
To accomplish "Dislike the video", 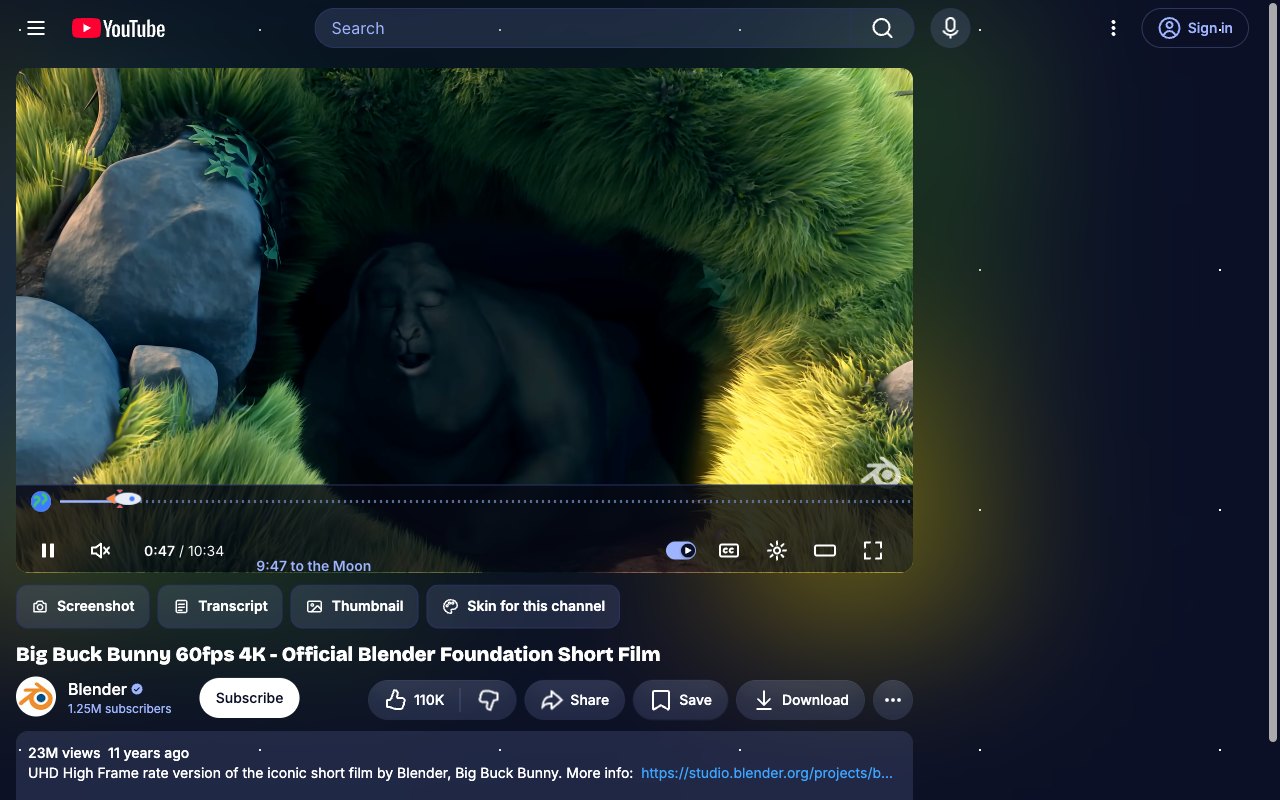I will pyautogui.click(x=489, y=700).
